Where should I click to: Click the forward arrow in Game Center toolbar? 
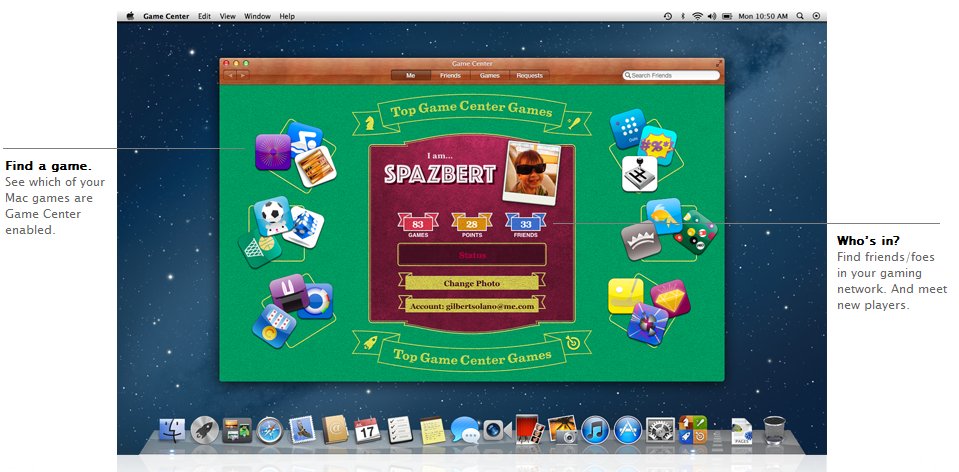[243, 75]
